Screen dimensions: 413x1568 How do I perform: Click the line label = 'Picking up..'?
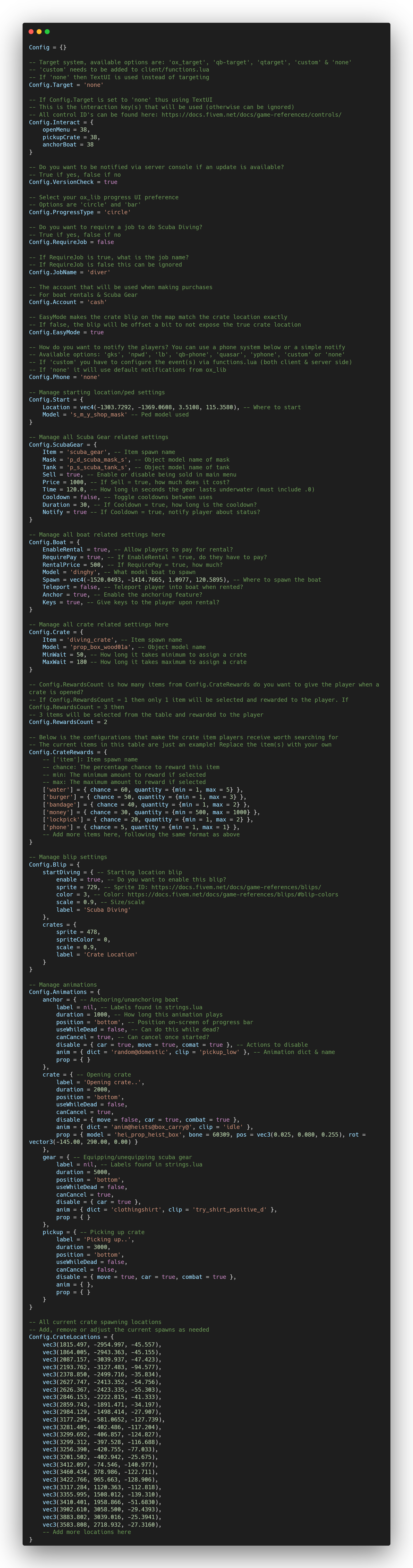click(x=95, y=1239)
